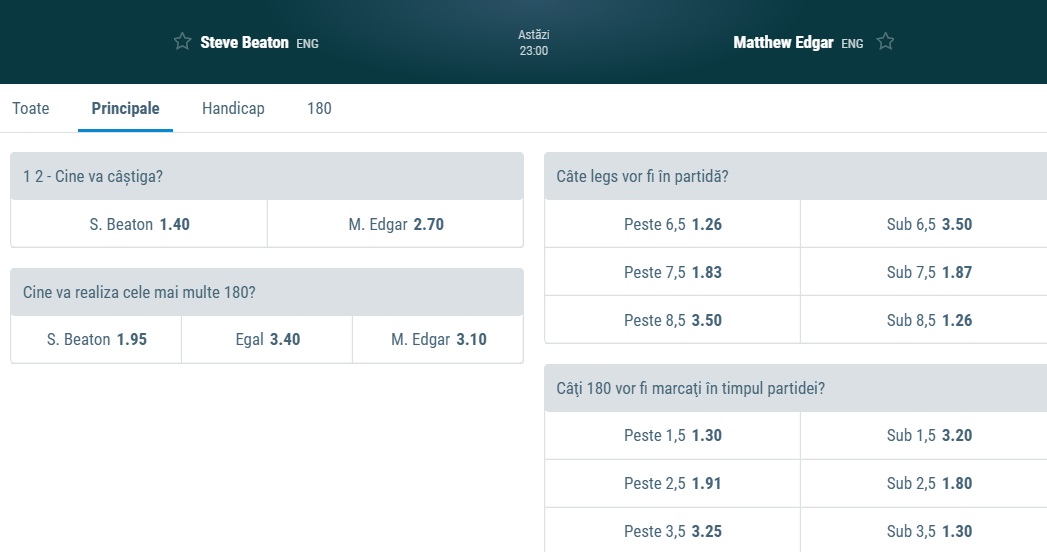Viewport: 1047px width, 552px height.
Task: Choose Peste 8,5 legs at 3.50
Action: 672,320
